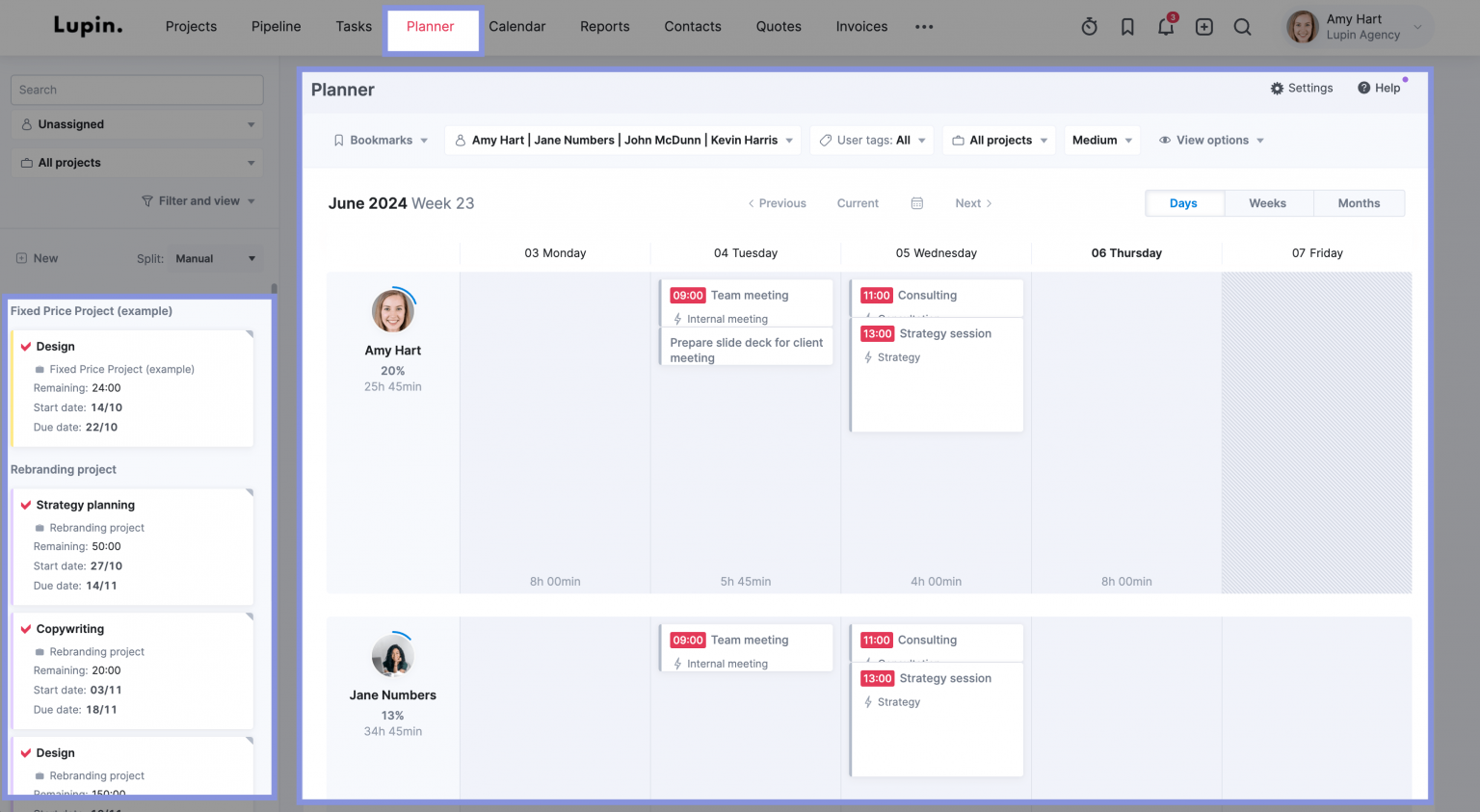Expand the View options dropdown
This screenshot has width=1480, height=812.
(1210, 140)
